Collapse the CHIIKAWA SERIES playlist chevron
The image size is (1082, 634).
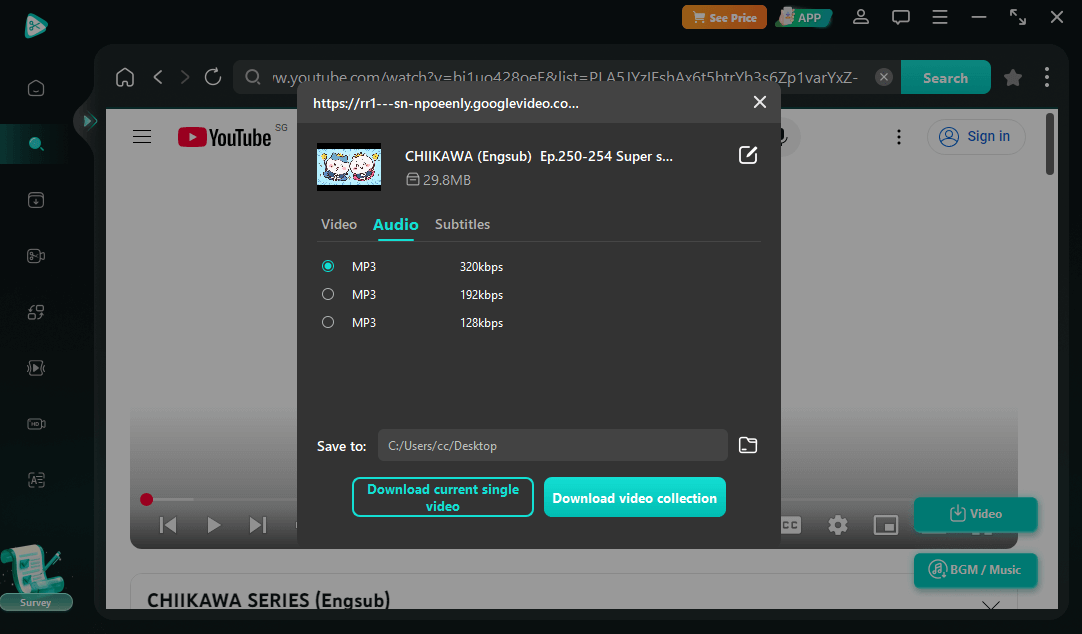click(x=991, y=605)
